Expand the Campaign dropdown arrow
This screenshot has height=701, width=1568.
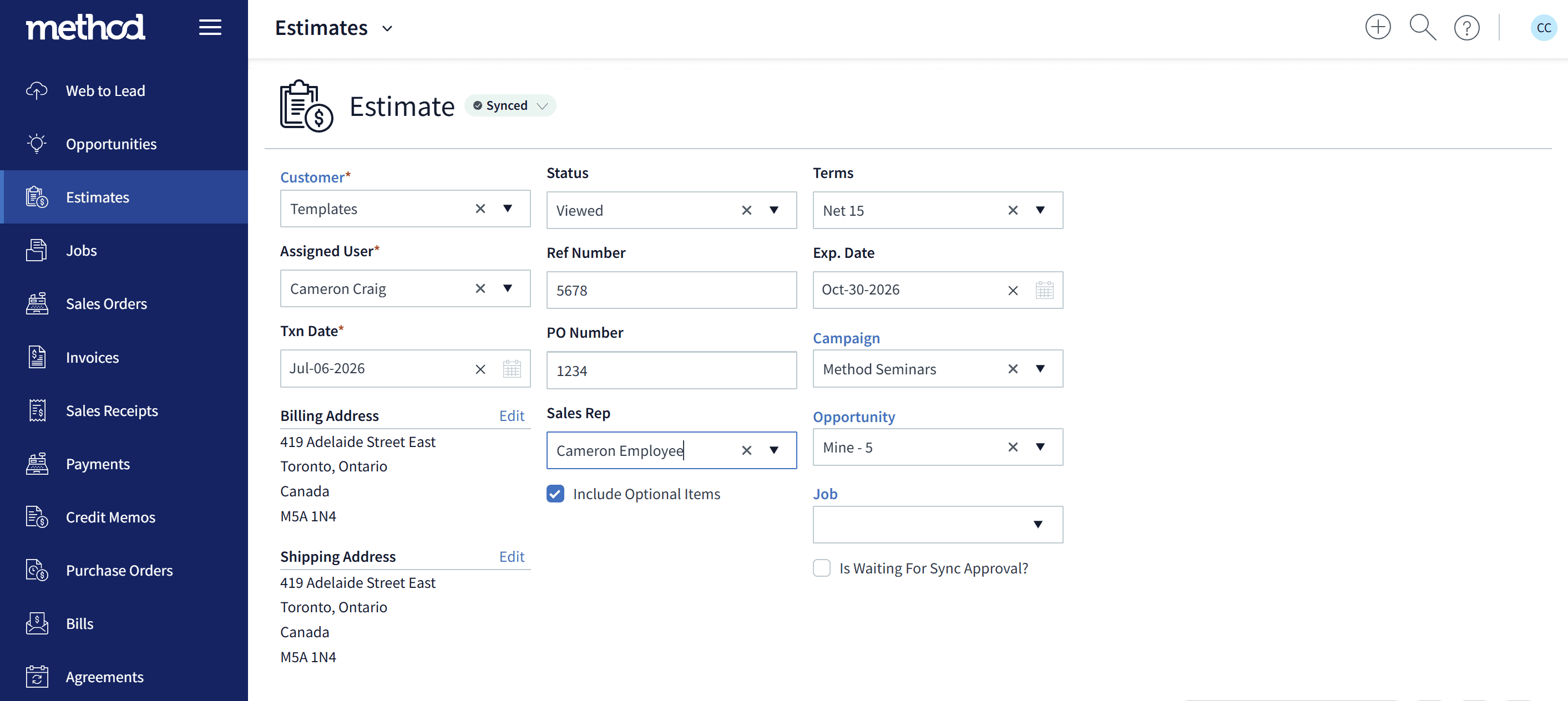click(x=1040, y=369)
